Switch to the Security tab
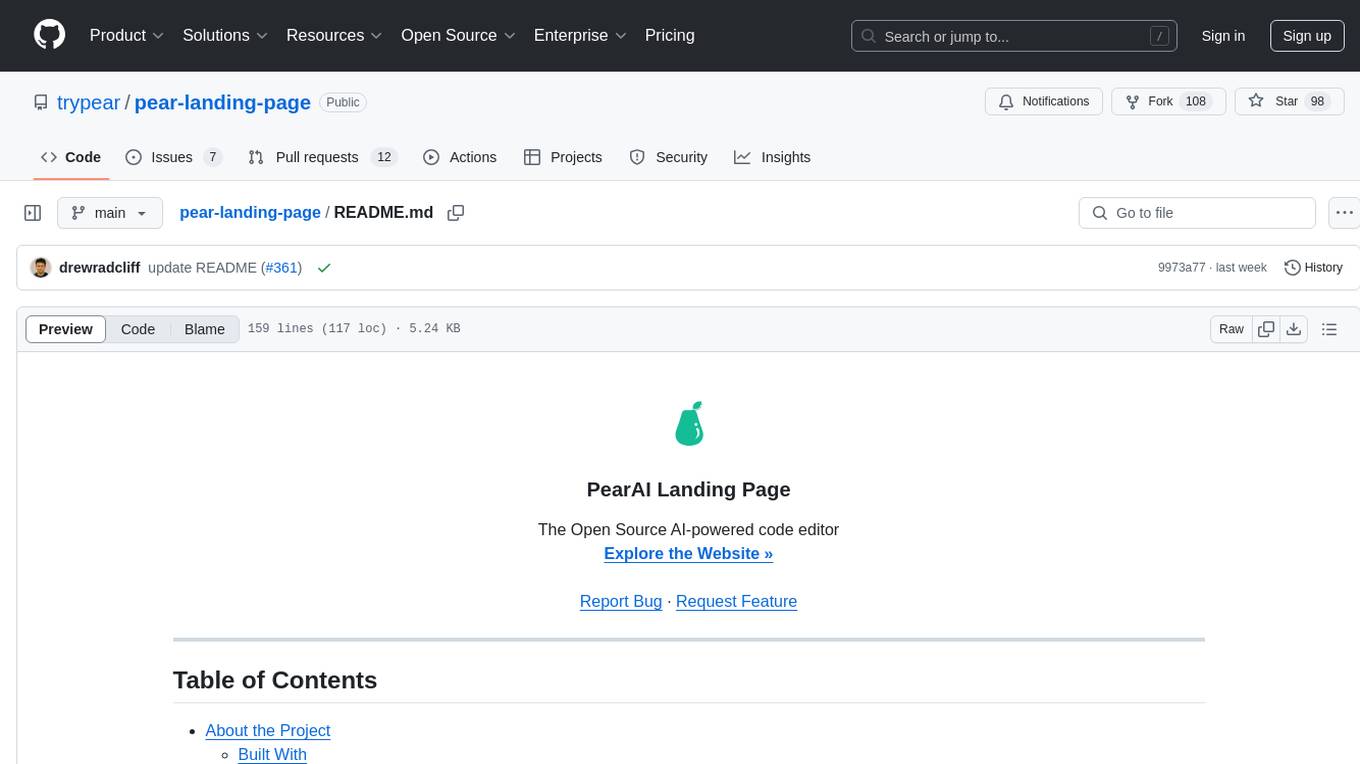 pos(668,157)
